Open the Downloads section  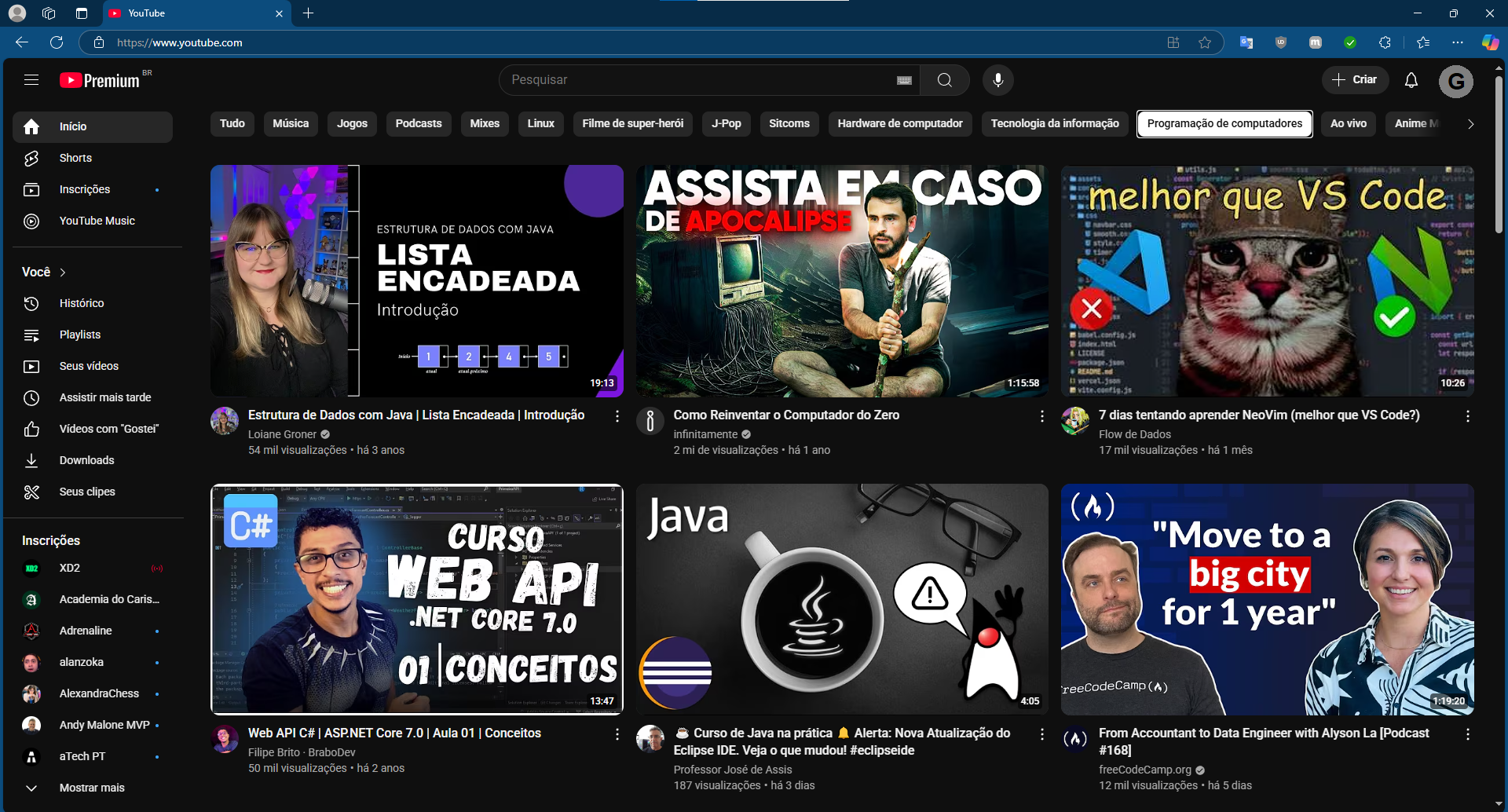tap(93, 460)
